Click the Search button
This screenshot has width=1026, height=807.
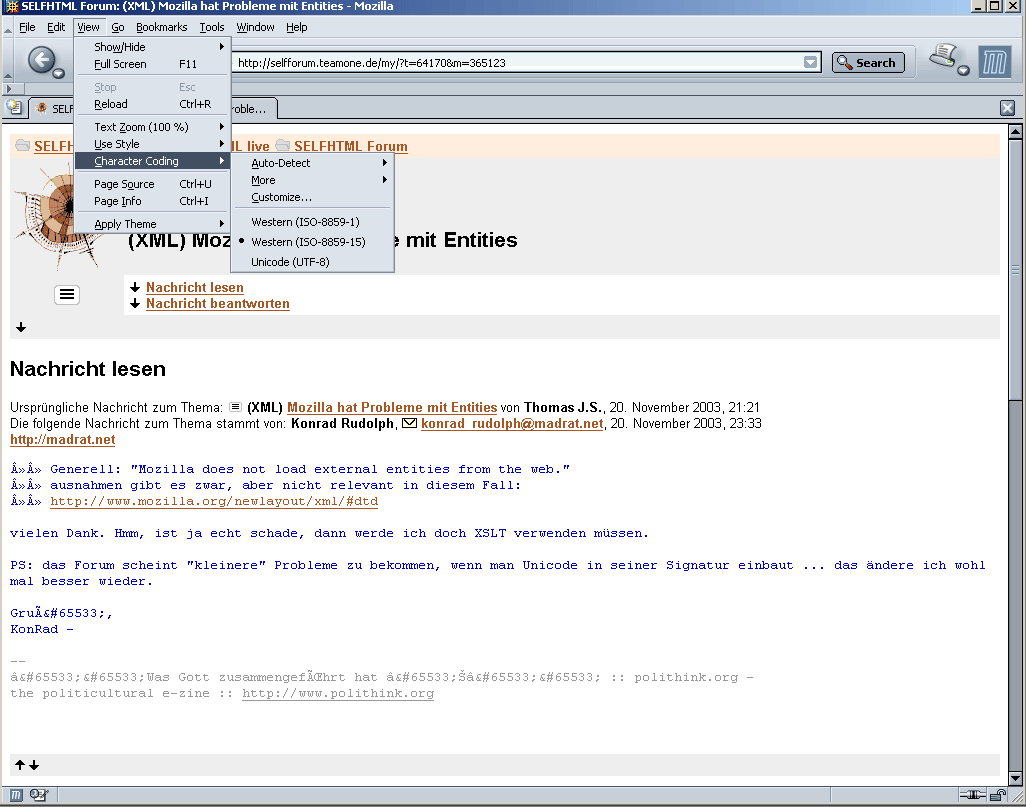pyautogui.click(x=868, y=63)
